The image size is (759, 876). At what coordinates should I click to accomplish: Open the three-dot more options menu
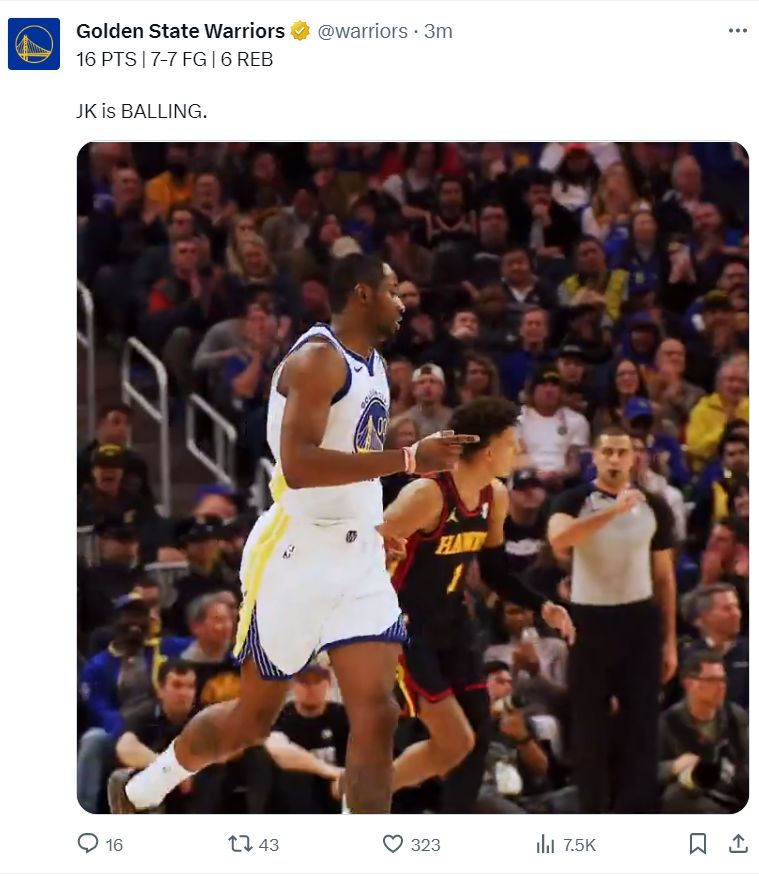click(738, 31)
